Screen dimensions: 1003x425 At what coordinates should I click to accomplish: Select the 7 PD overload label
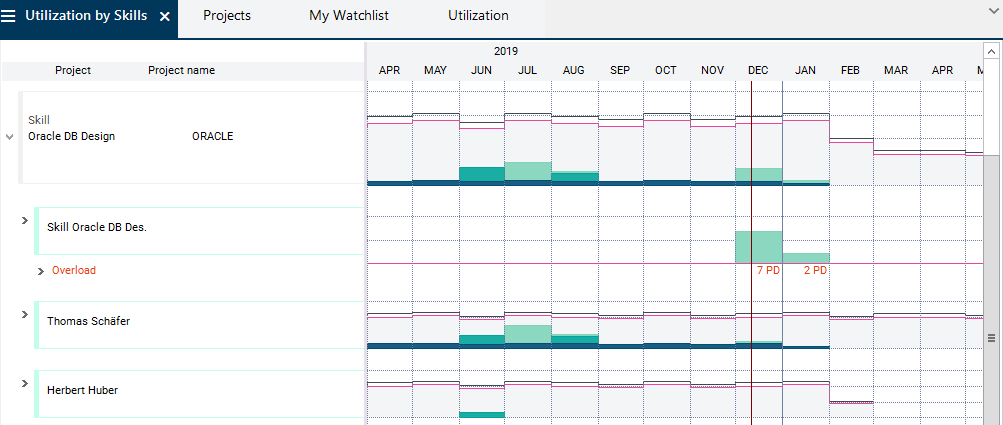click(768, 271)
